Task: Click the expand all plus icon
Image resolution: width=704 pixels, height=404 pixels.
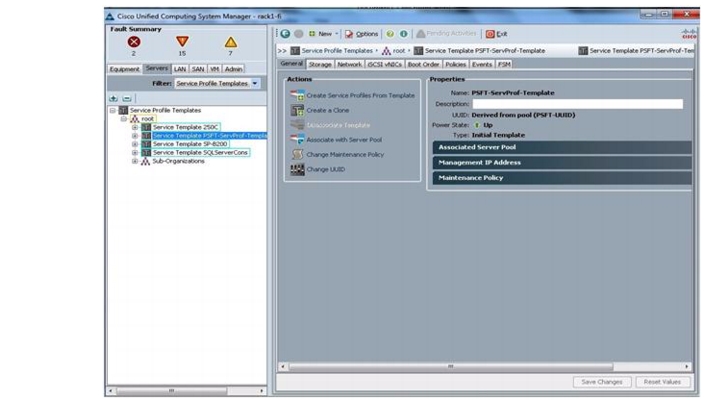Action: tap(114, 98)
